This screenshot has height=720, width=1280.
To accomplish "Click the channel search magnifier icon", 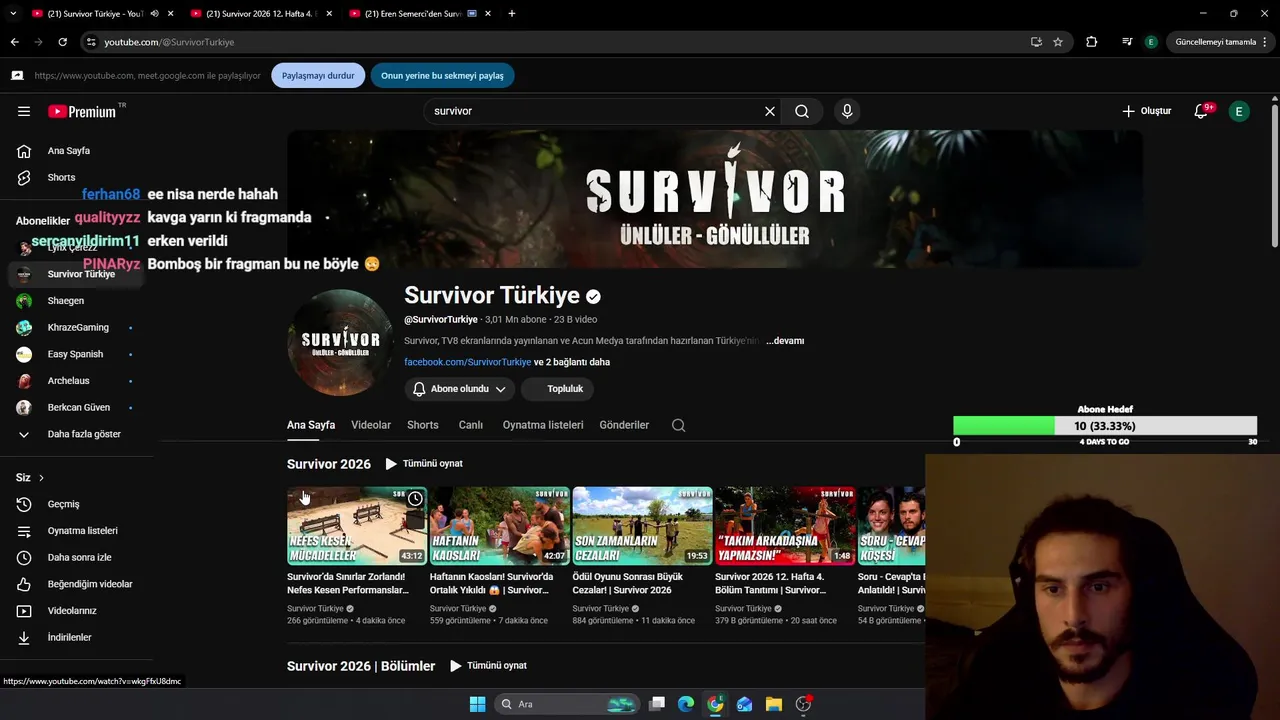I will tap(678, 425).
